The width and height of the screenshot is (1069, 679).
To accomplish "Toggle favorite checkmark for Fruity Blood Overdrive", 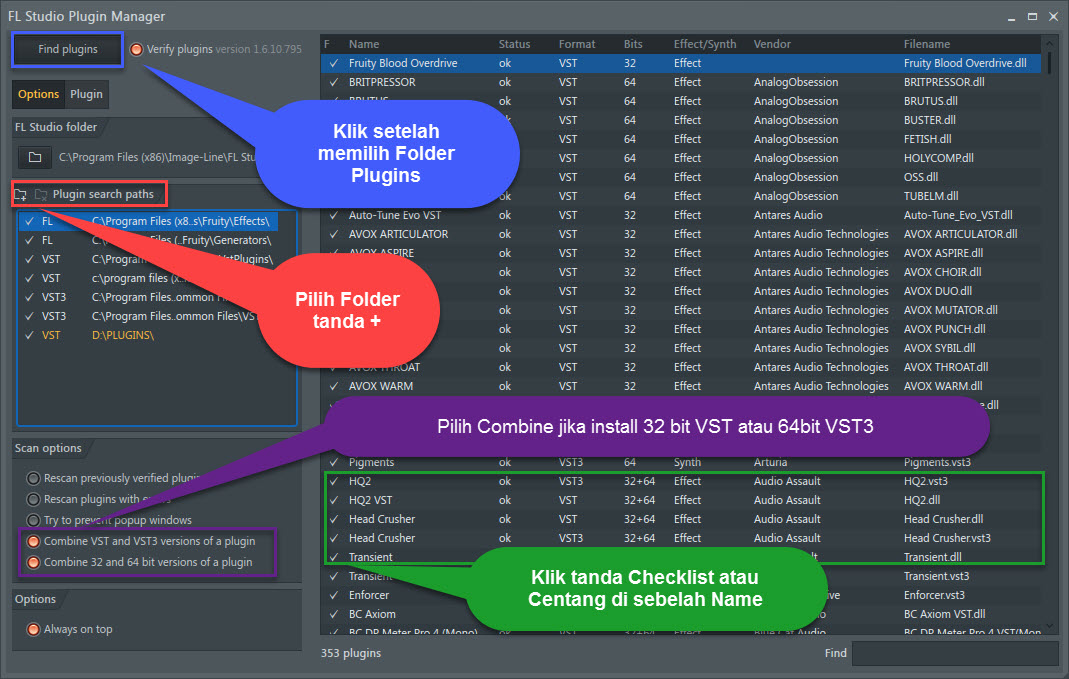I will point(333,63).
